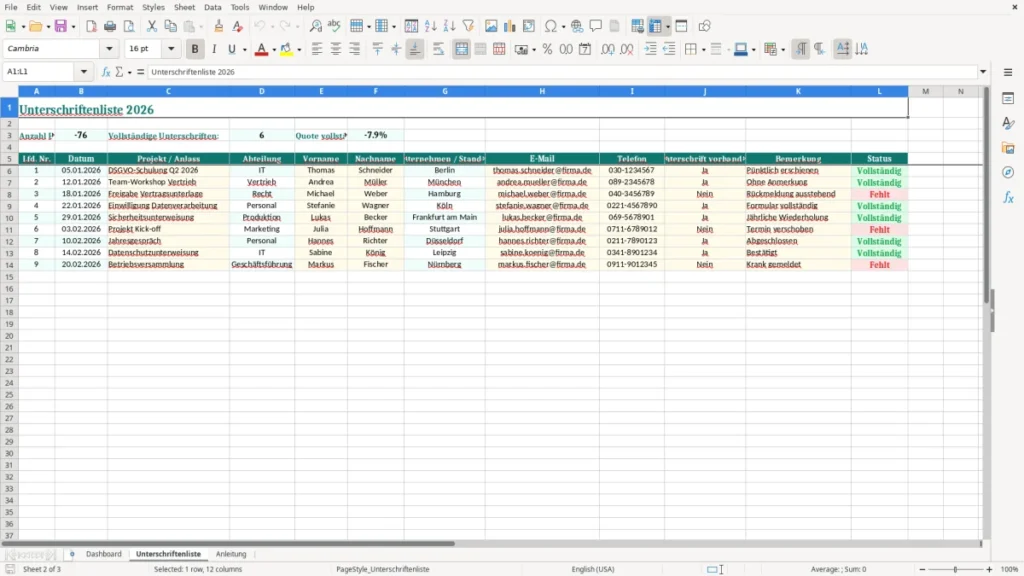Click the horizontal scrollbar
This screenshot has width=1024, height=576.
227,543
